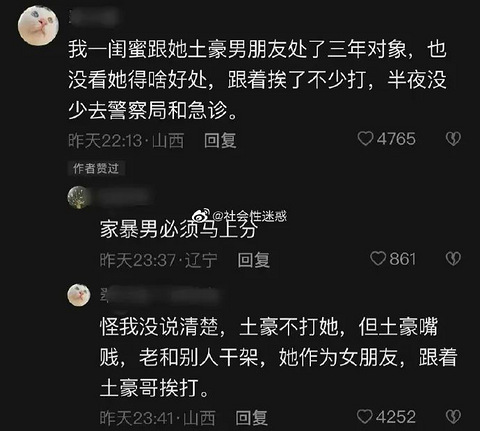Like the top comment with 4765 likes
The image size is (480, 431).
coord(365,139)
